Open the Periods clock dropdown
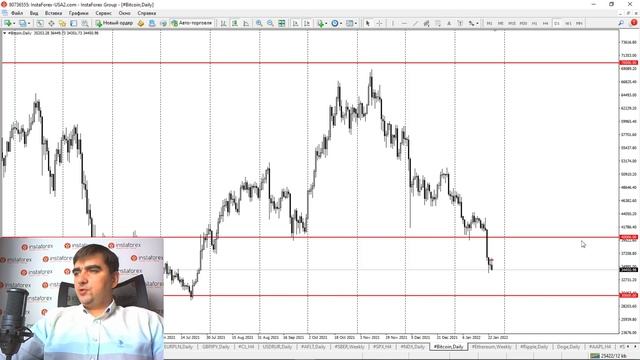Viewport: 640px width, 360px height. [336, 23]
